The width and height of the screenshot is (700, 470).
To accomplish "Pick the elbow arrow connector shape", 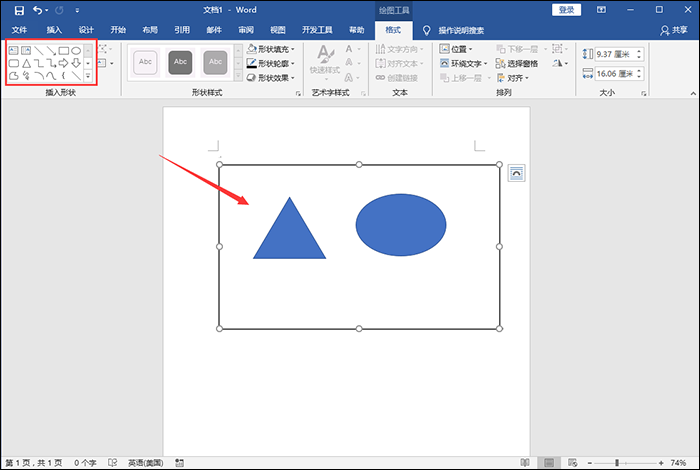I will tap(51, 63).
